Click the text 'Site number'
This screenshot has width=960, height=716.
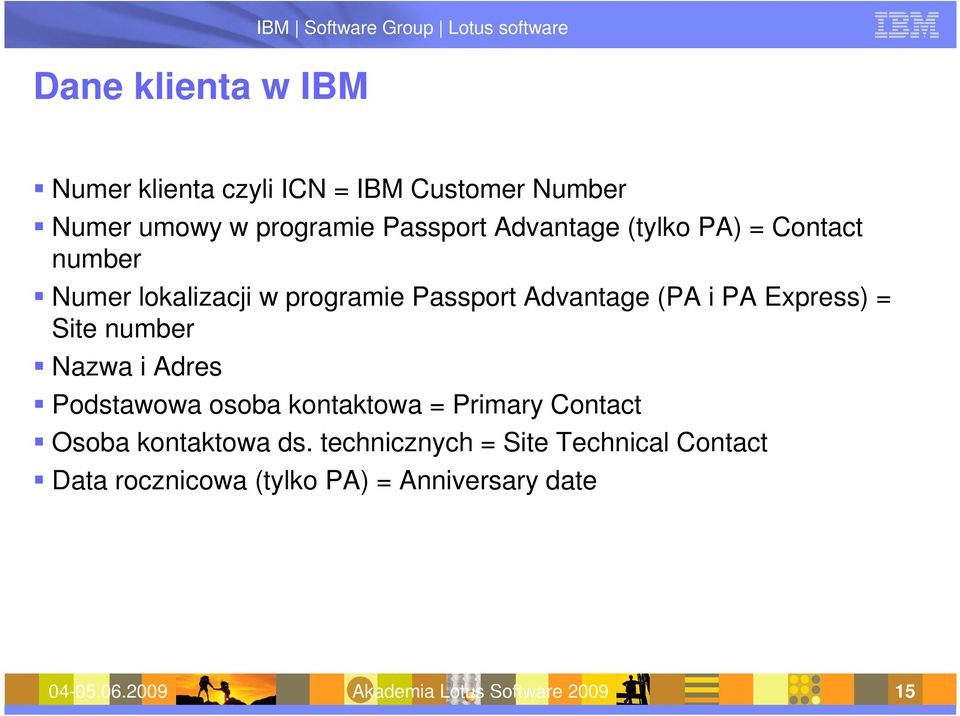tap(123, 328)
